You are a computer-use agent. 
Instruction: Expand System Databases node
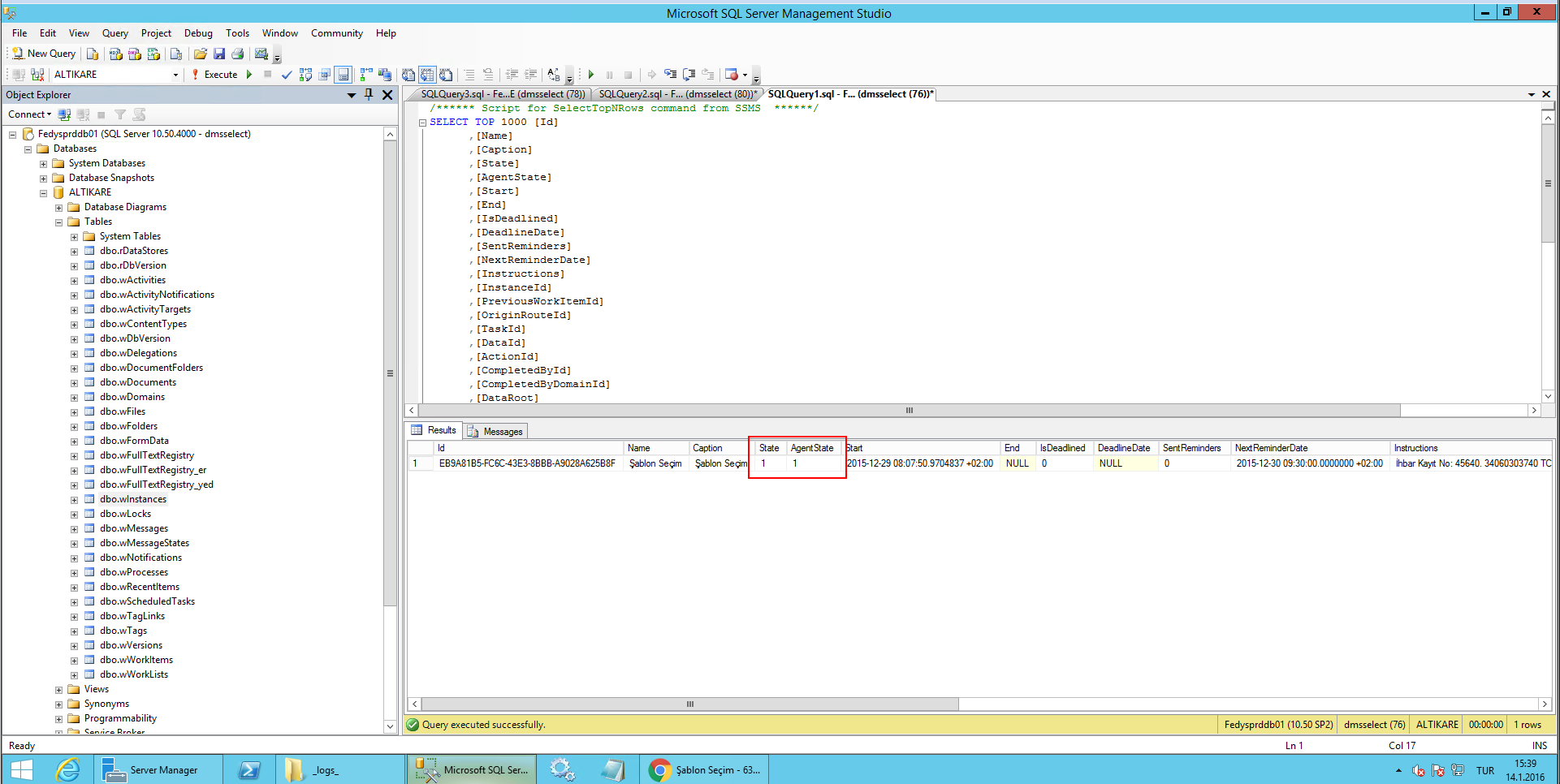click(44, 164)
